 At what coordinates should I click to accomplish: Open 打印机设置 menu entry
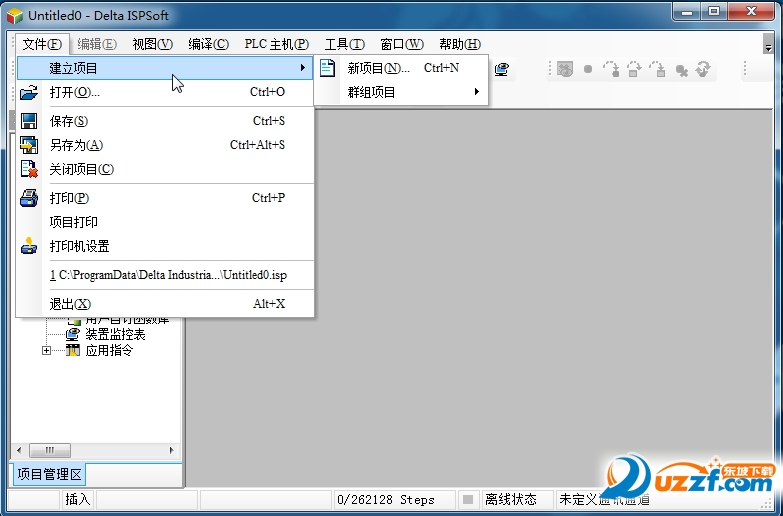165,246
